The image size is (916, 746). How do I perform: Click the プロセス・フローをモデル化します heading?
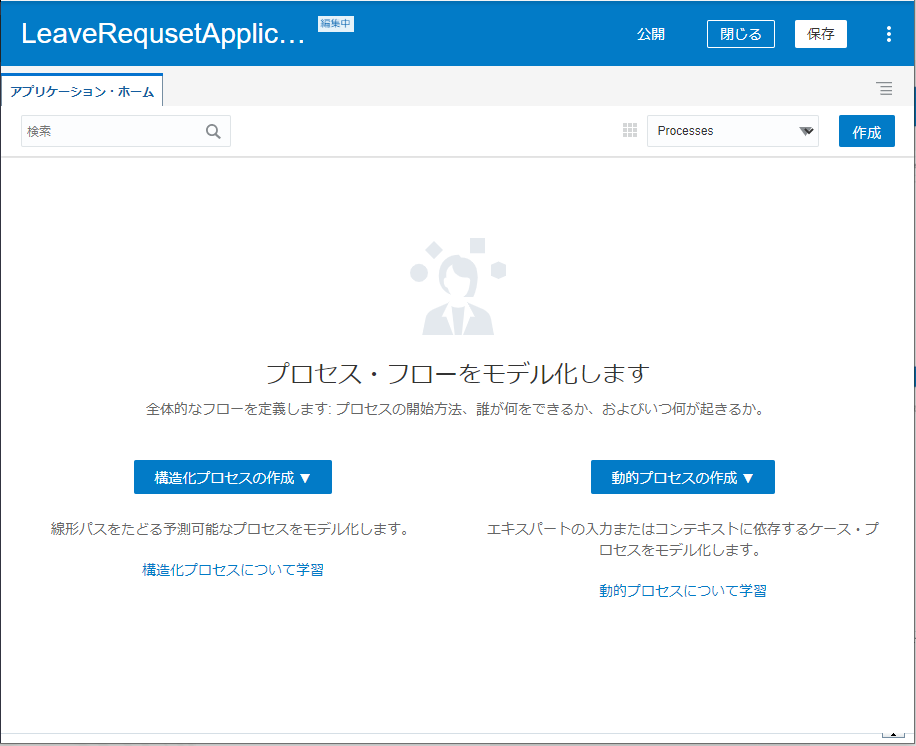coord(458,374)
